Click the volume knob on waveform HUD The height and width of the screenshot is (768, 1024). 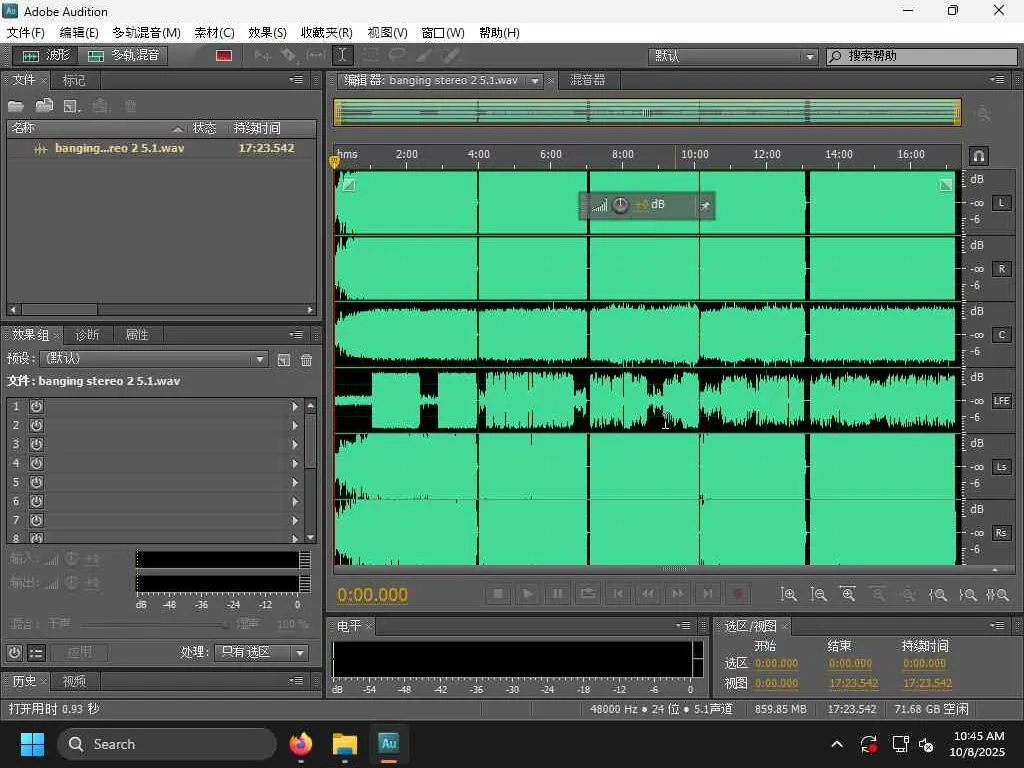click(x=620, y=205)
